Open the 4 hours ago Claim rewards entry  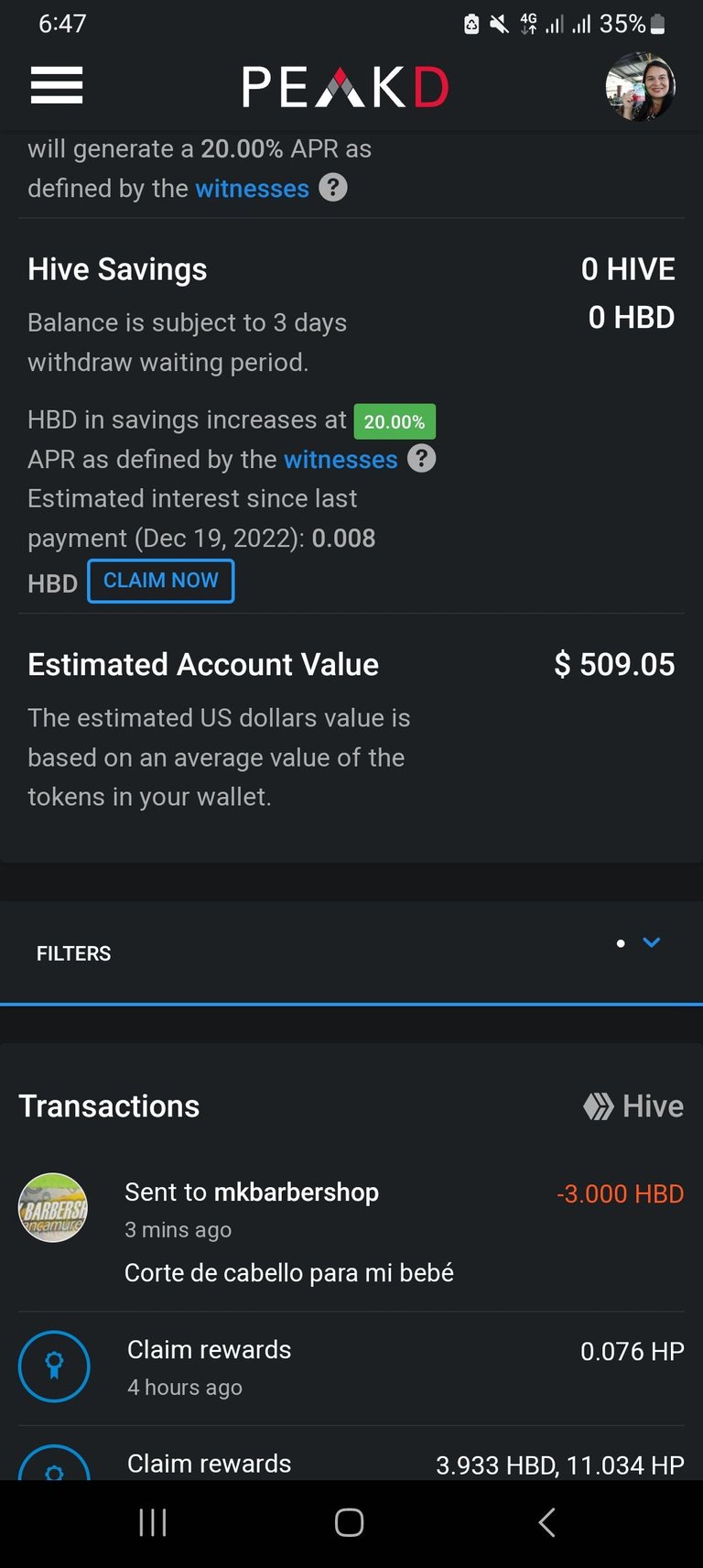coord(351,1367)
